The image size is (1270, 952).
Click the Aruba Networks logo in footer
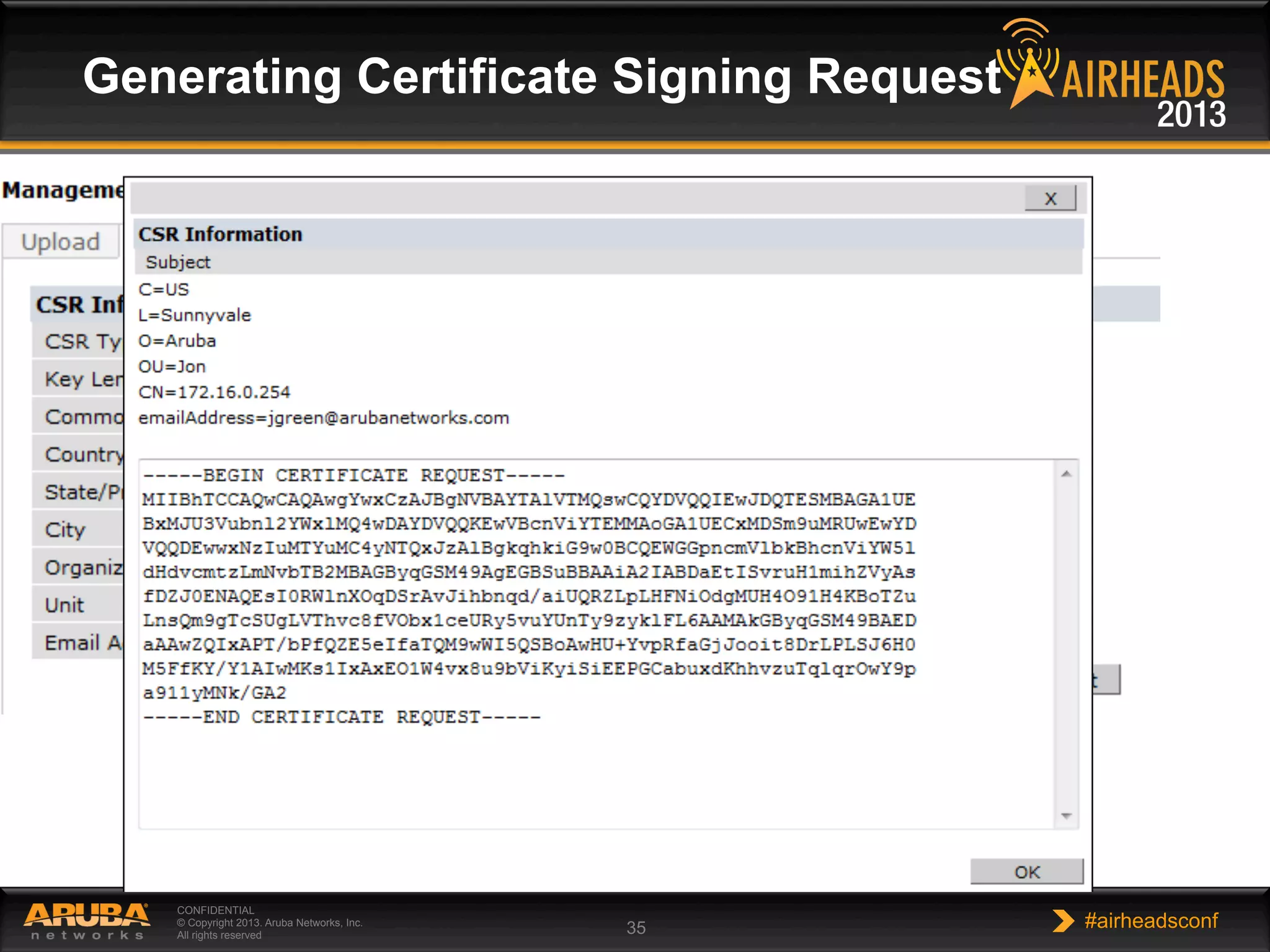tap(87, 921)
